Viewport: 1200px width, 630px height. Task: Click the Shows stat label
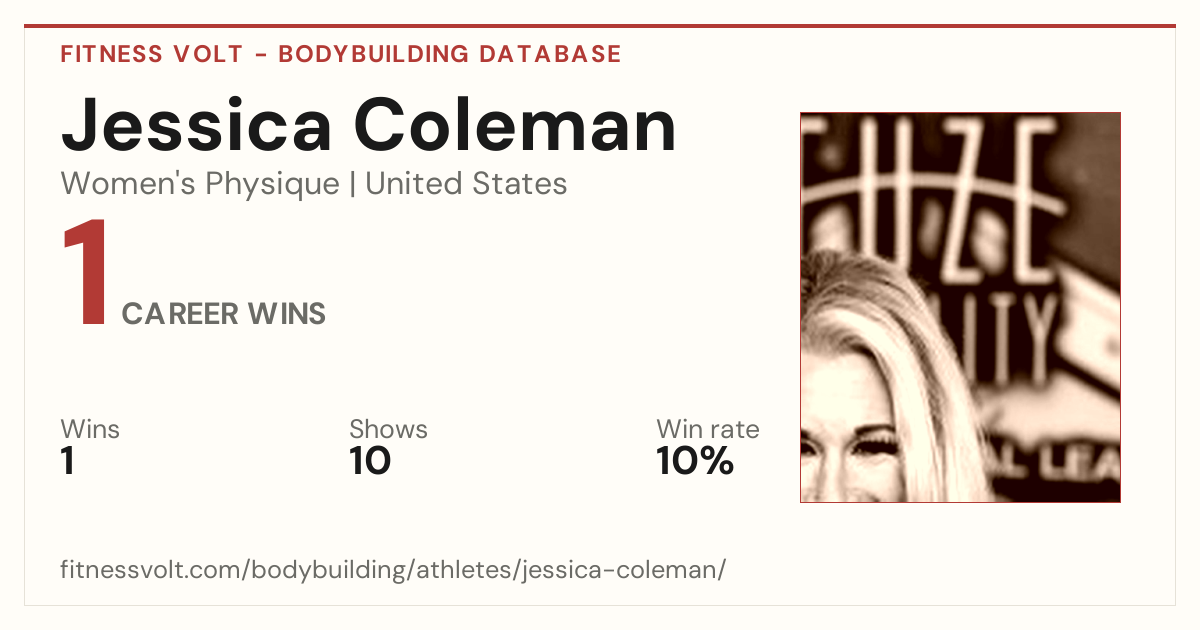pos(388,430)
